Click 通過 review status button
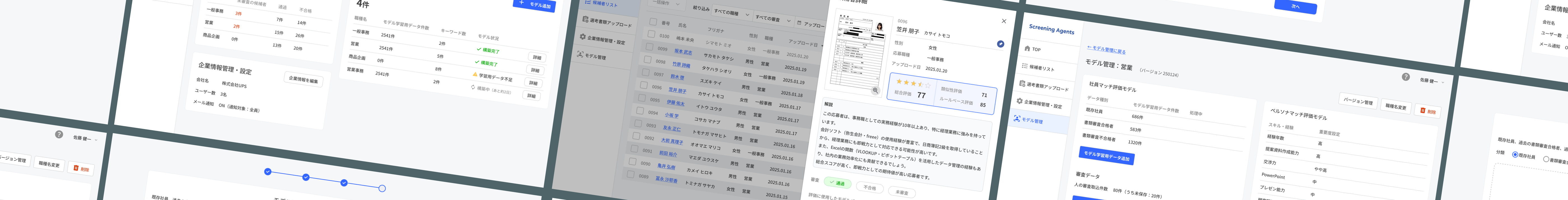 tap(837, 183)
